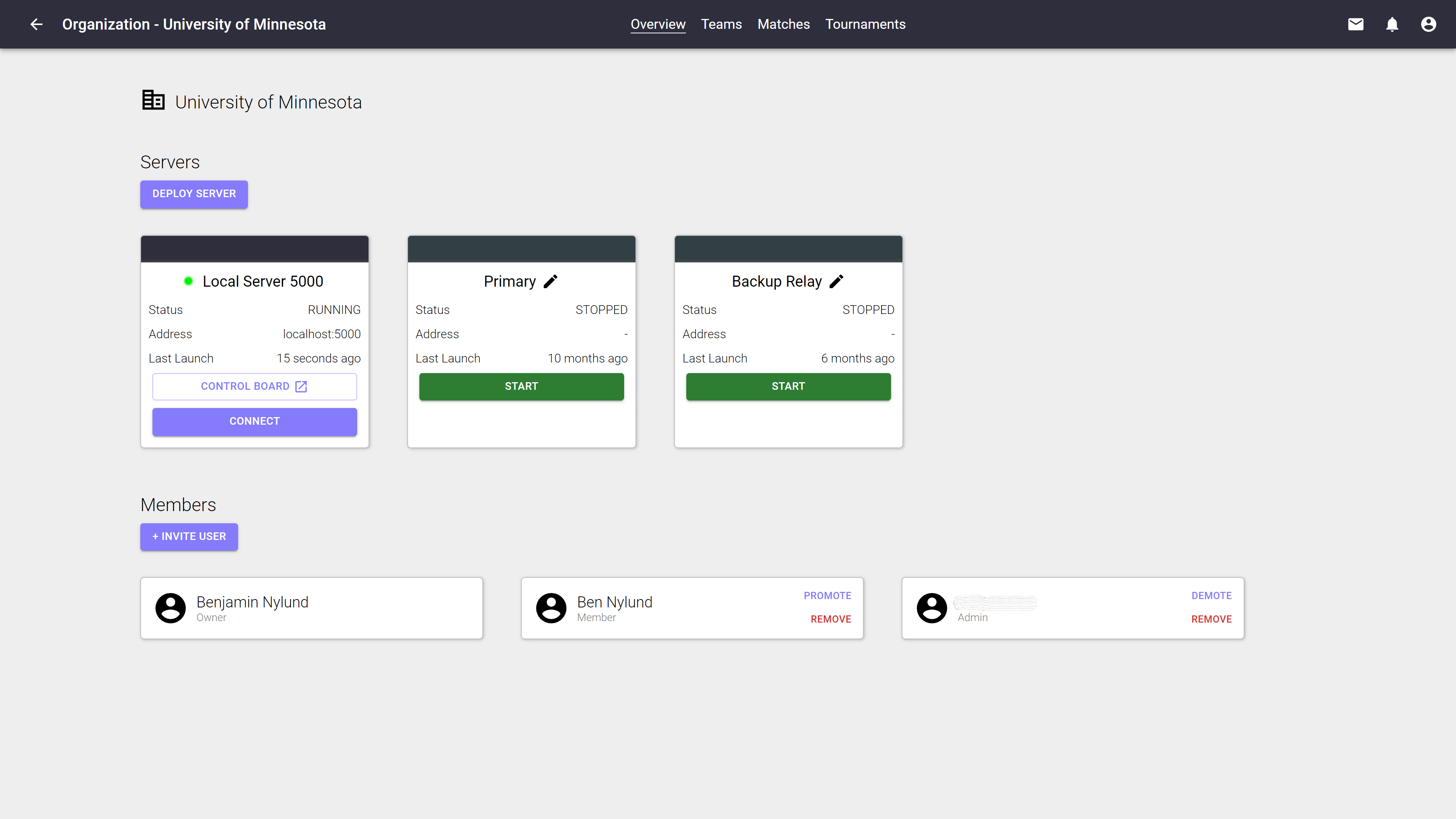Remove Ben Nylund from the organization
The height and width of the screenshot is (819, 1456).
[x=831, y=620]
